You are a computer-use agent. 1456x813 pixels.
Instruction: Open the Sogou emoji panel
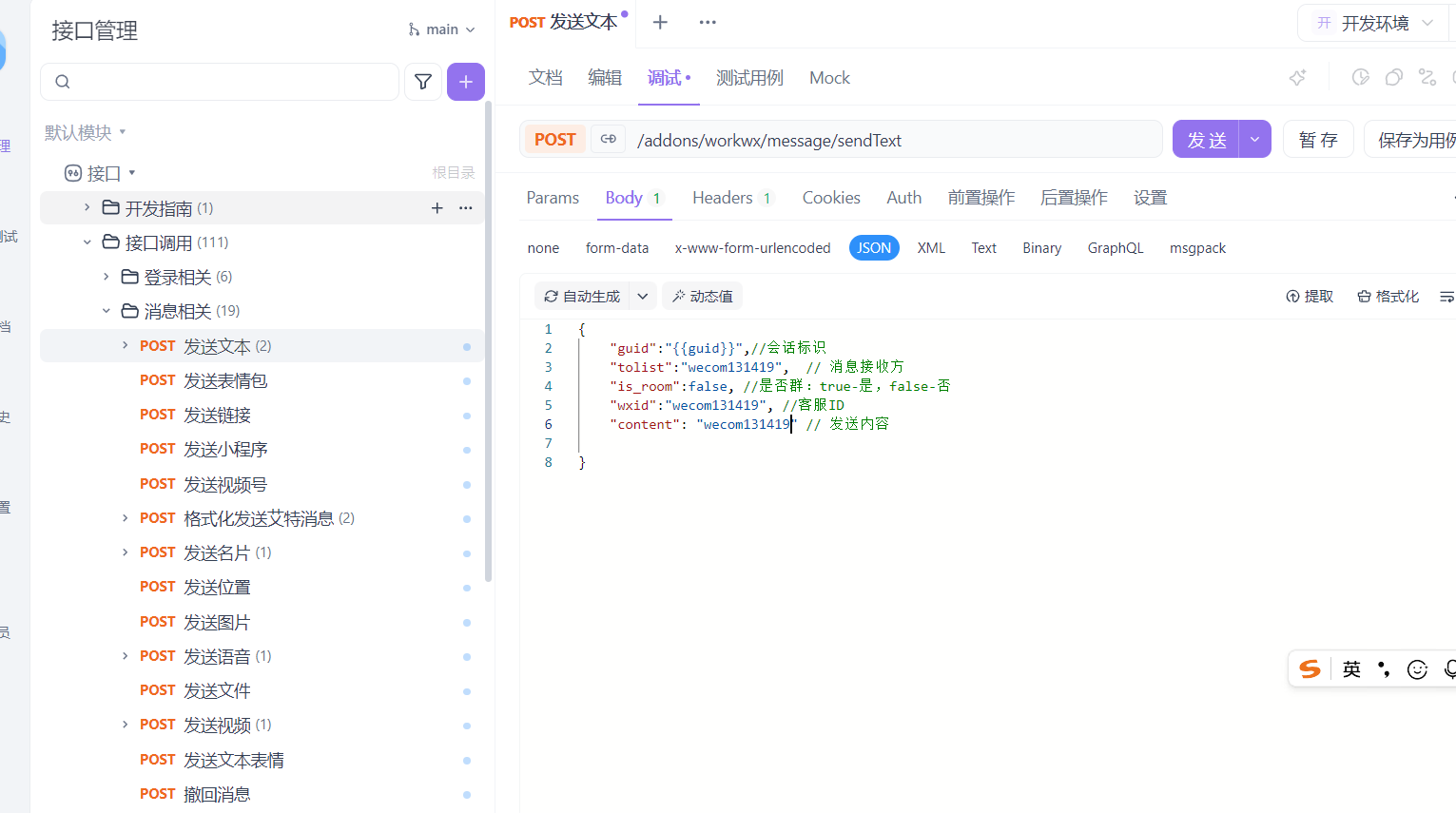pos(1417,669)
